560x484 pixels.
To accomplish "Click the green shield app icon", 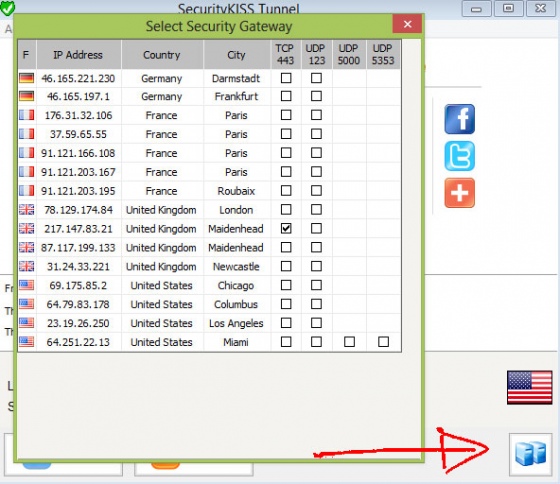I will 7,8.
